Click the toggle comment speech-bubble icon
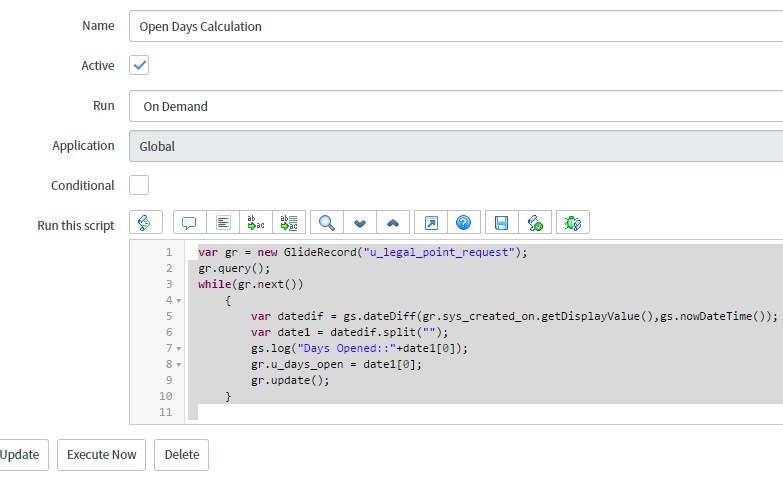Screen dimensions: 783x493 point(189,222)
